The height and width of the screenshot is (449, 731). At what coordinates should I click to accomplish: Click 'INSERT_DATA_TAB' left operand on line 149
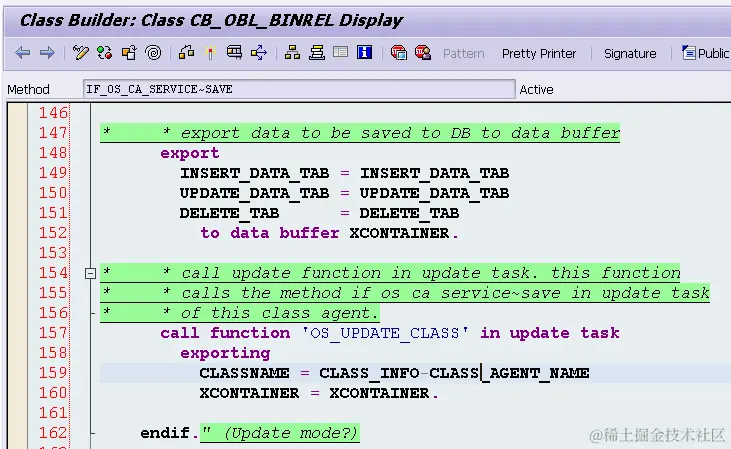(255, 173)
